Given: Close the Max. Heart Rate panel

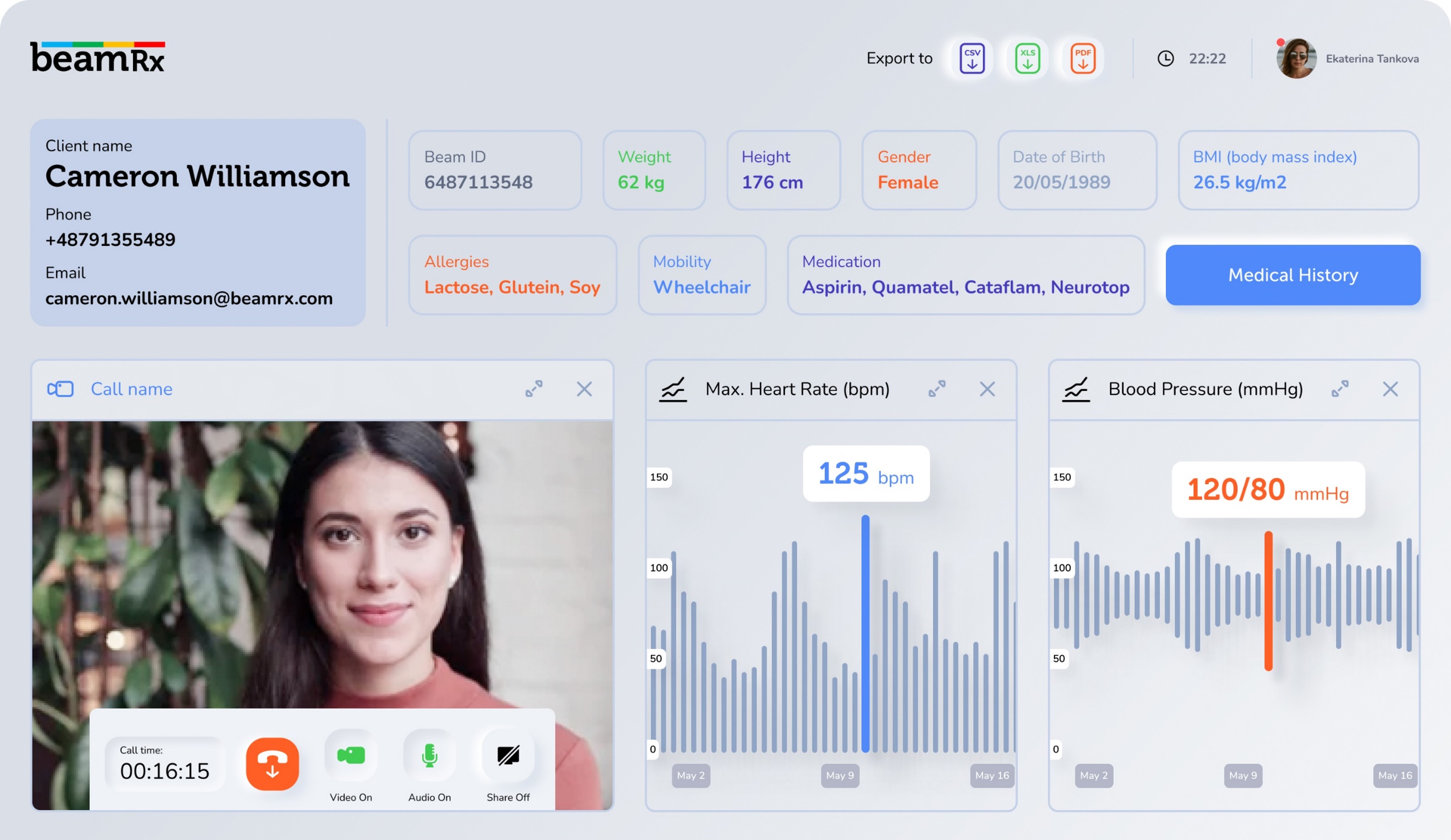Looking at the screenshot, I should [987, 389].
